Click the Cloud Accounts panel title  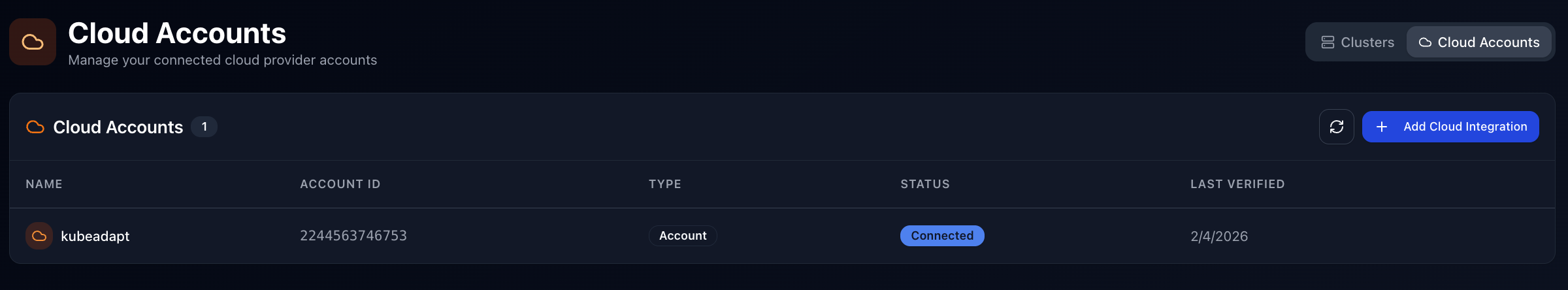(118, 127)
